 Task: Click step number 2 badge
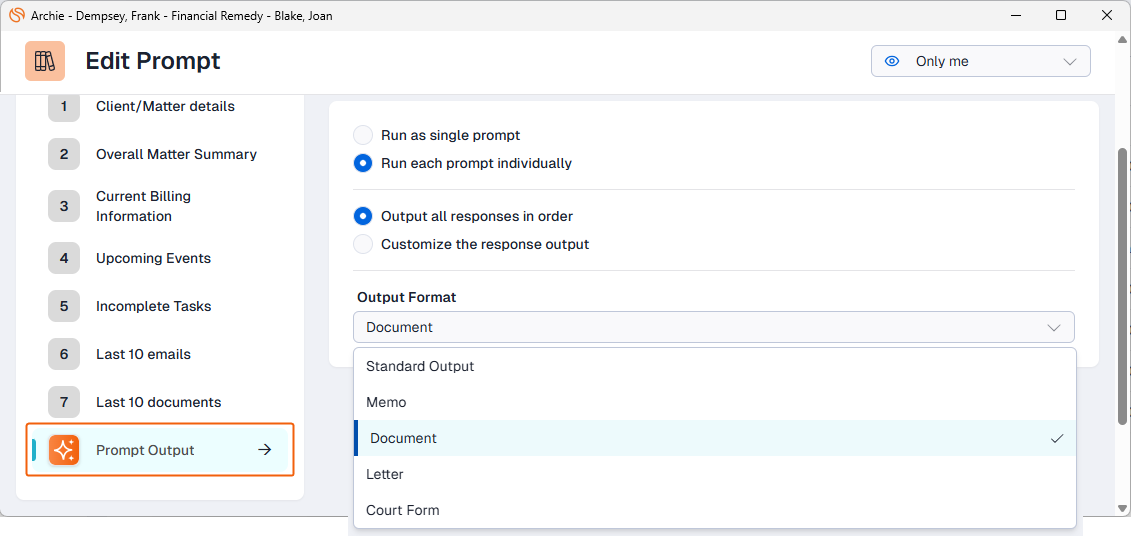coord(64,154)
